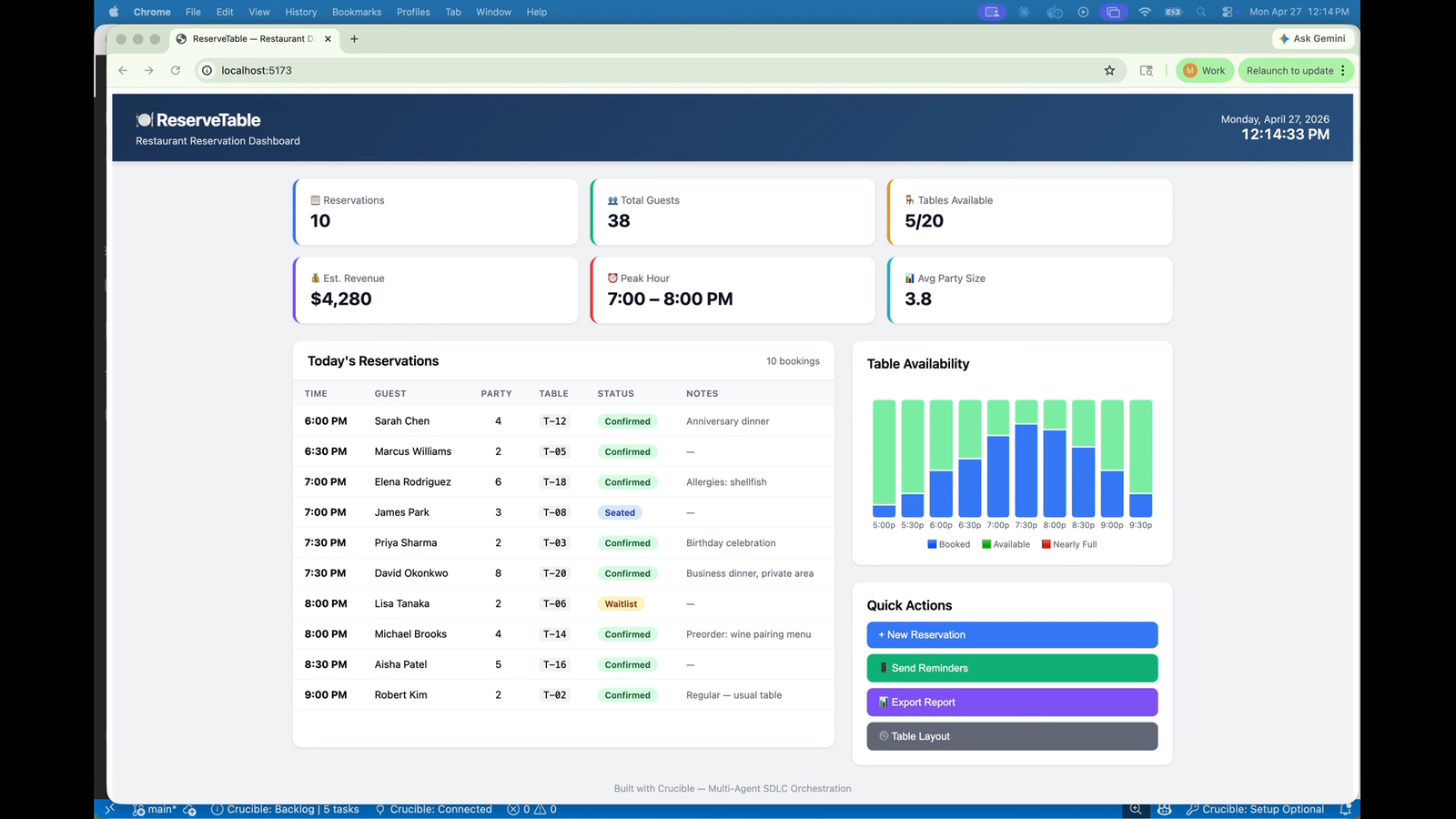Click the git branch main* indicator in status bar
The image size is (1456, 819).
point(159,809)
